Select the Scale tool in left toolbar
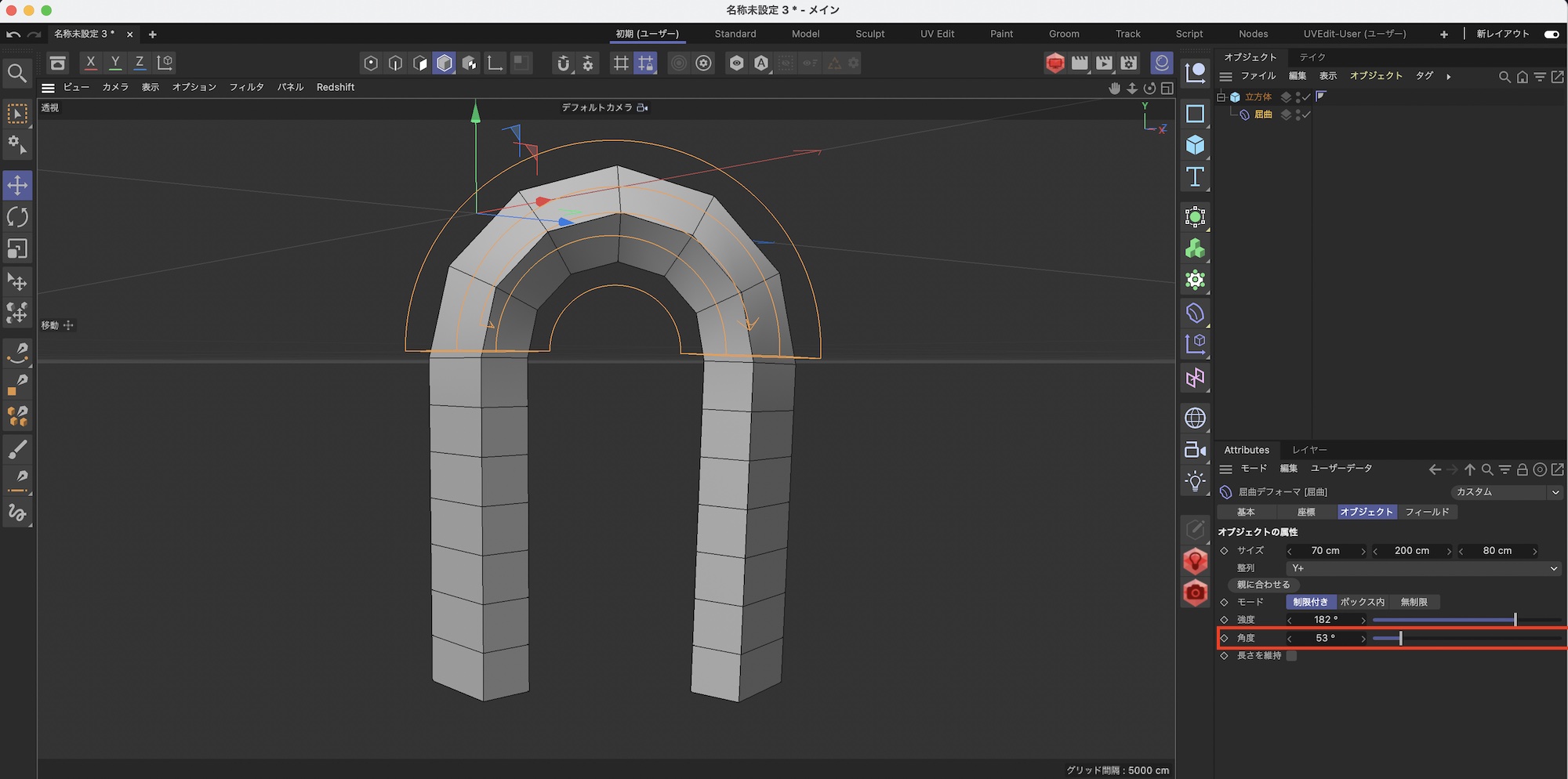Screen dimensions: 1568x779 coord(17,248)
